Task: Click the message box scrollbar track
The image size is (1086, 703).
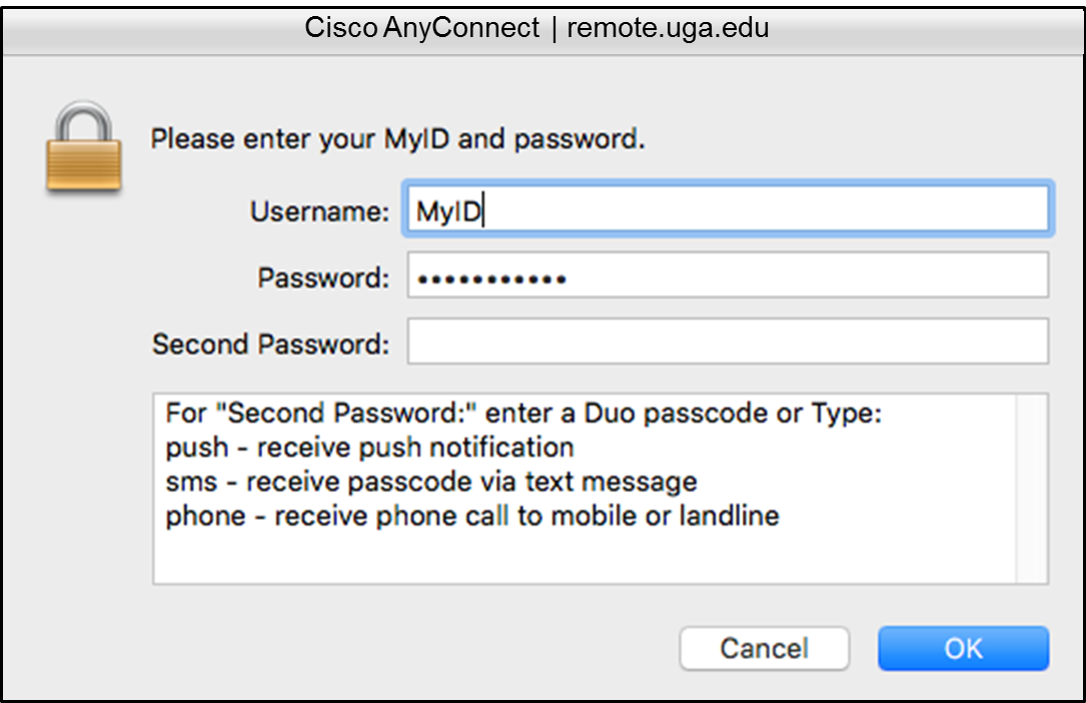Action: pyautogui.click(x=1031, y=489)
